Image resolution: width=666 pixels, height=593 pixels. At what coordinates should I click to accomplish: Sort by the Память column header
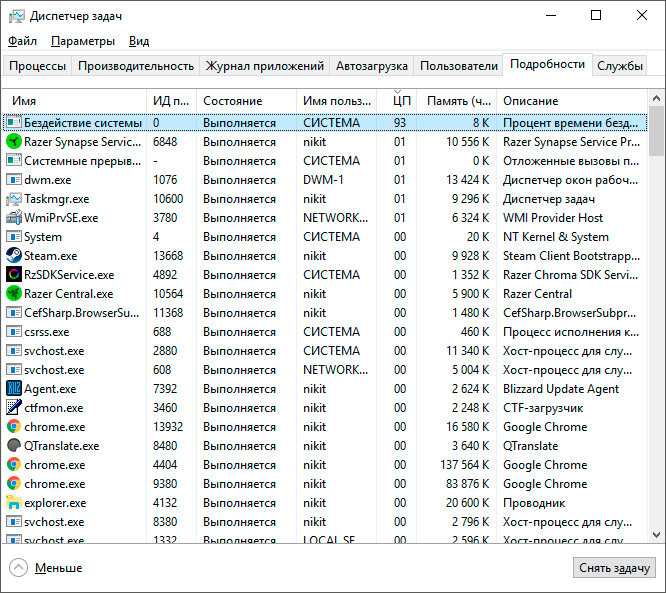click(x=457, y=101)
